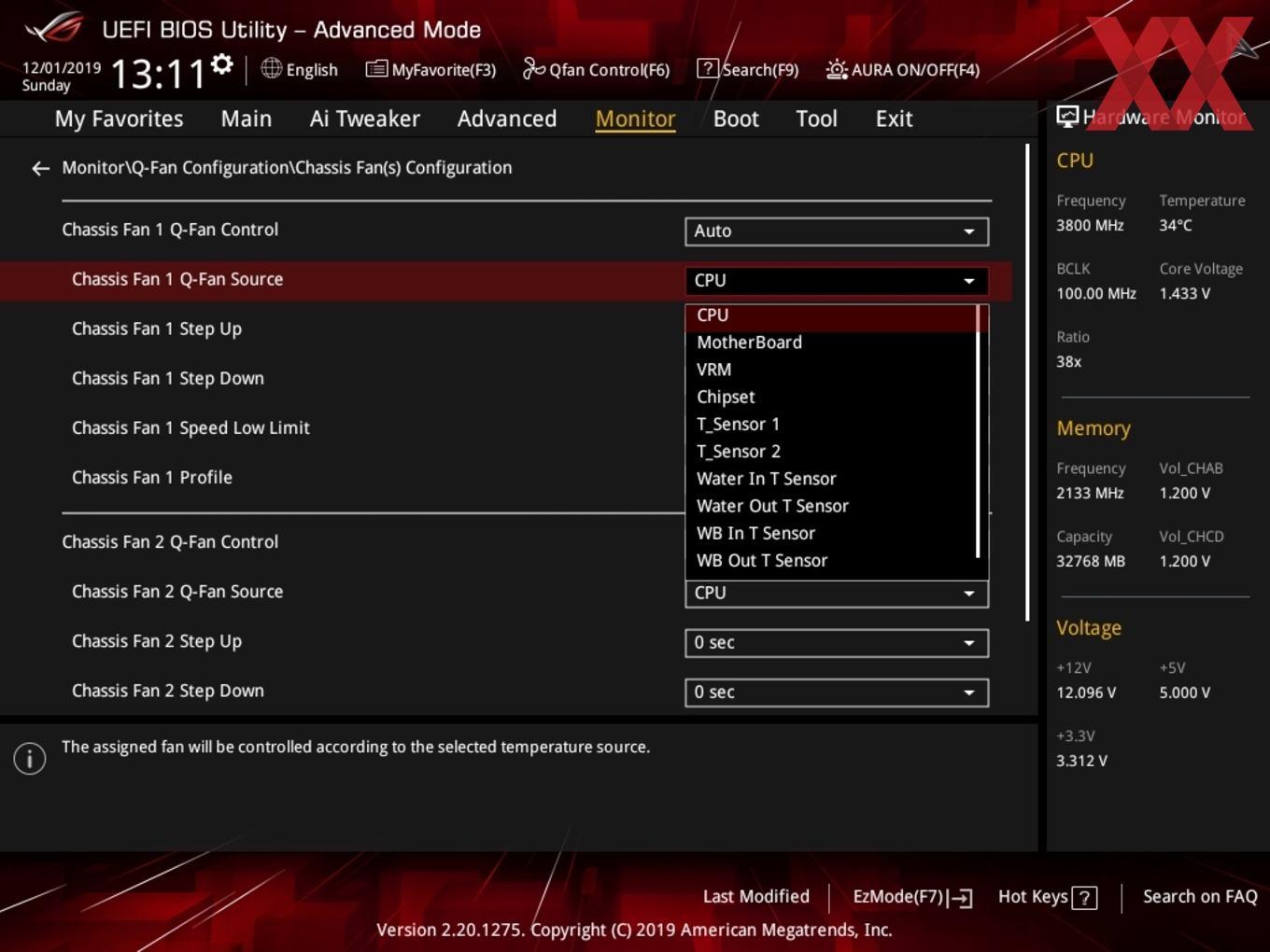Click the back arrow beside the breadcrumb path

[x=40, y=168]
